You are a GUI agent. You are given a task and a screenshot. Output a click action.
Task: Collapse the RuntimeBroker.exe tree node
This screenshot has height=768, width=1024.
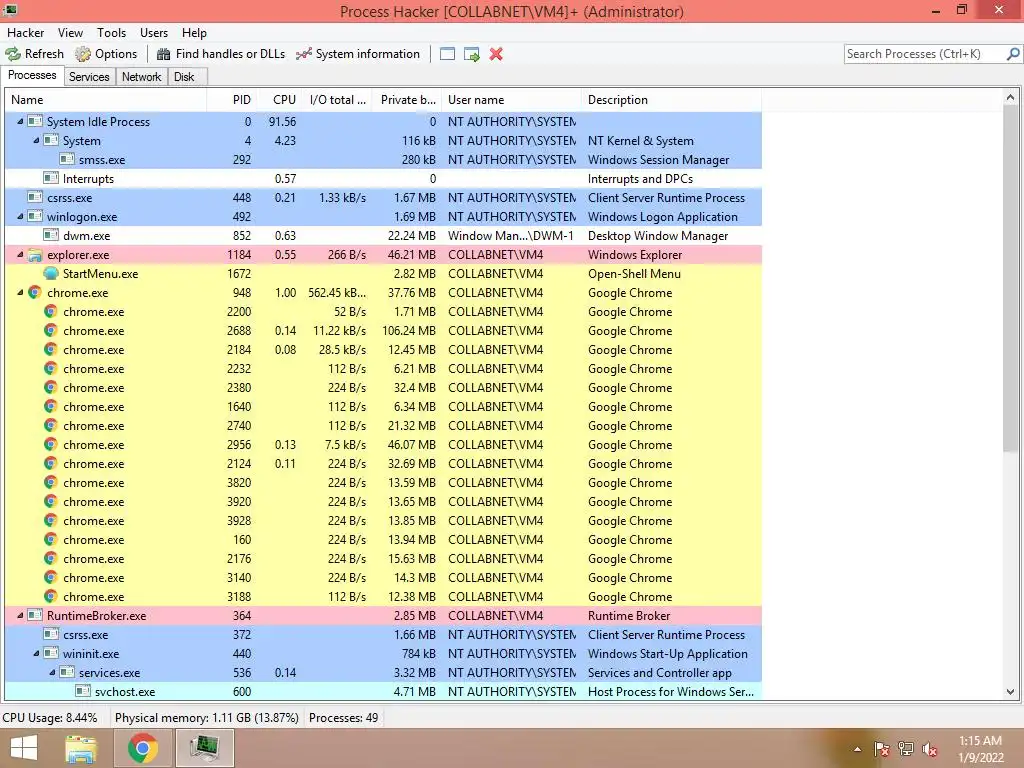(20, 615)
